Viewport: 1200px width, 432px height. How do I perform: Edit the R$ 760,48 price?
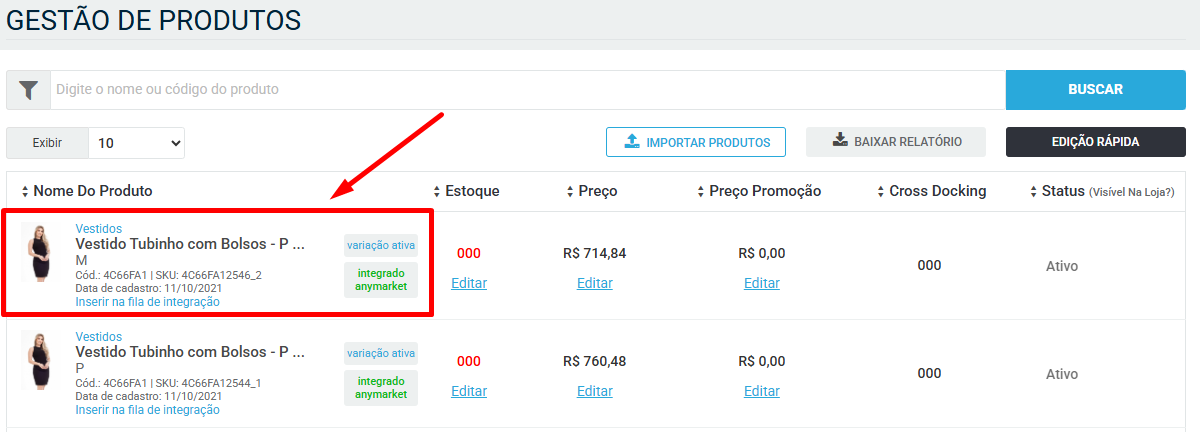click(x=595, y=391)
